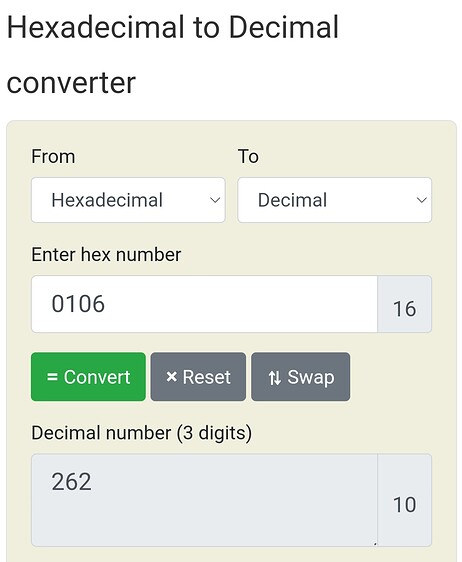Click the Enter hex number label
The height and width of the screenshot is (562, 462).
point(106,255)
